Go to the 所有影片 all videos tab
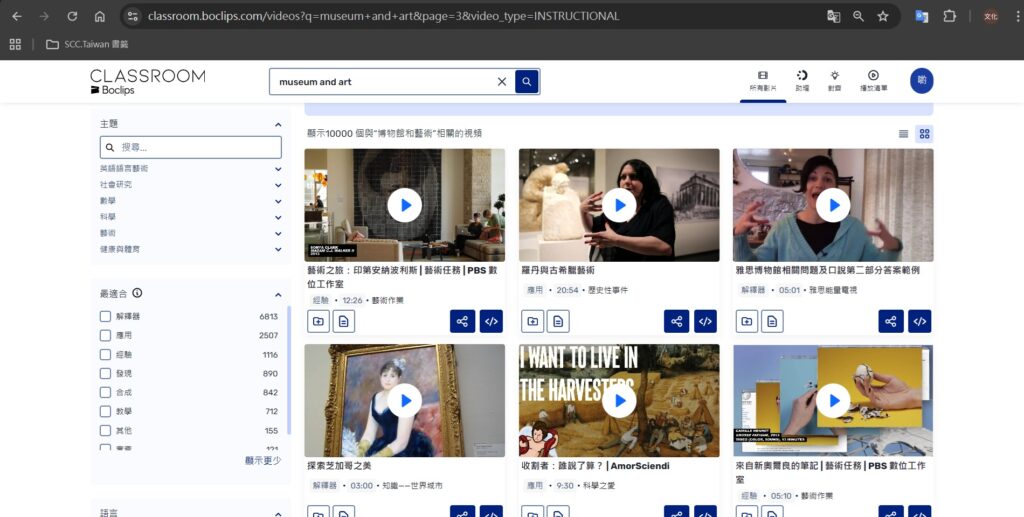The width and height of the screenshot is (1024, 517). [x=763, y=80]
